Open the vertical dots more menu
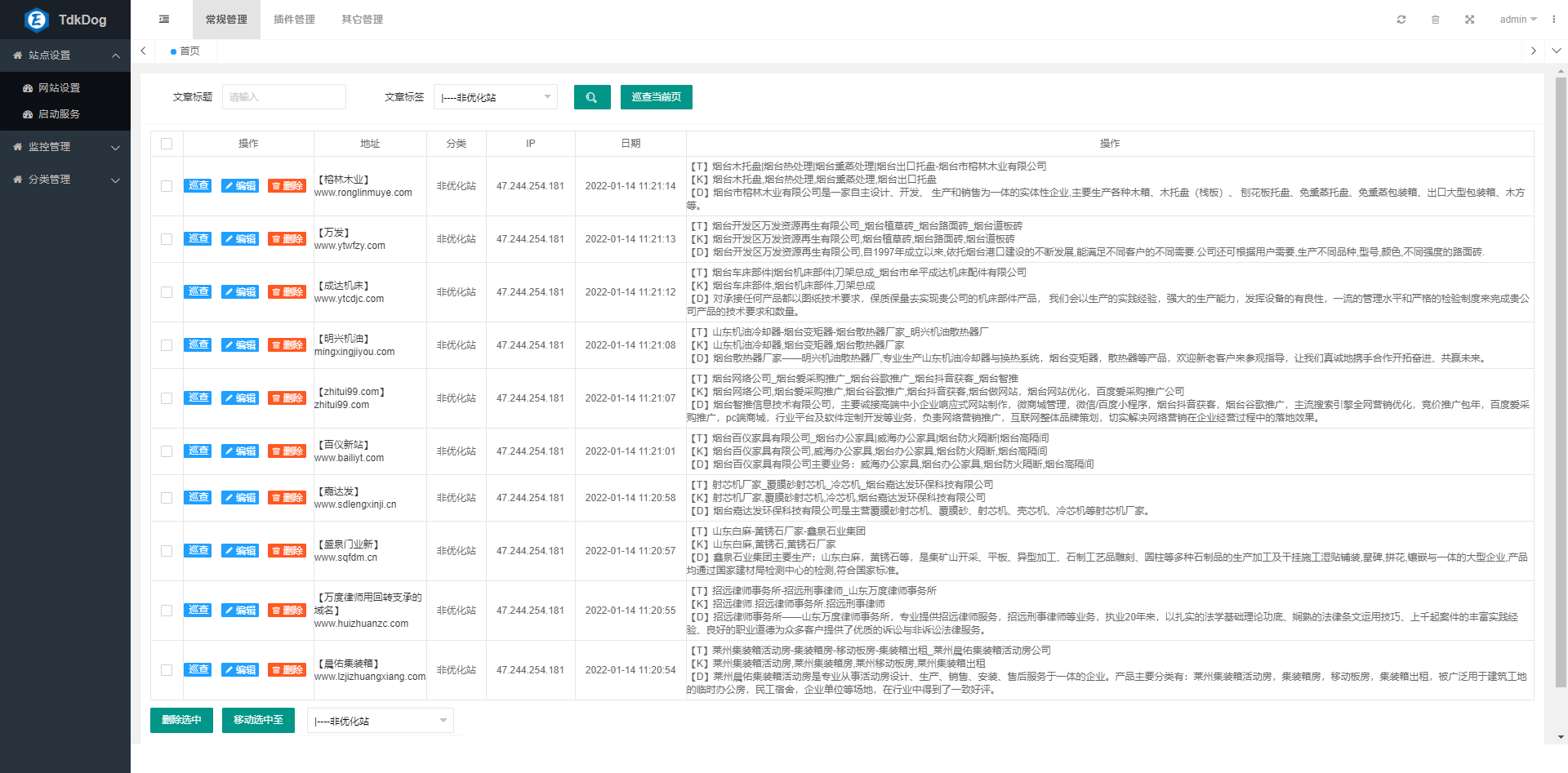Viewport: 1568px width, 773px height. pyautogui.click(x=1554, y=20)
